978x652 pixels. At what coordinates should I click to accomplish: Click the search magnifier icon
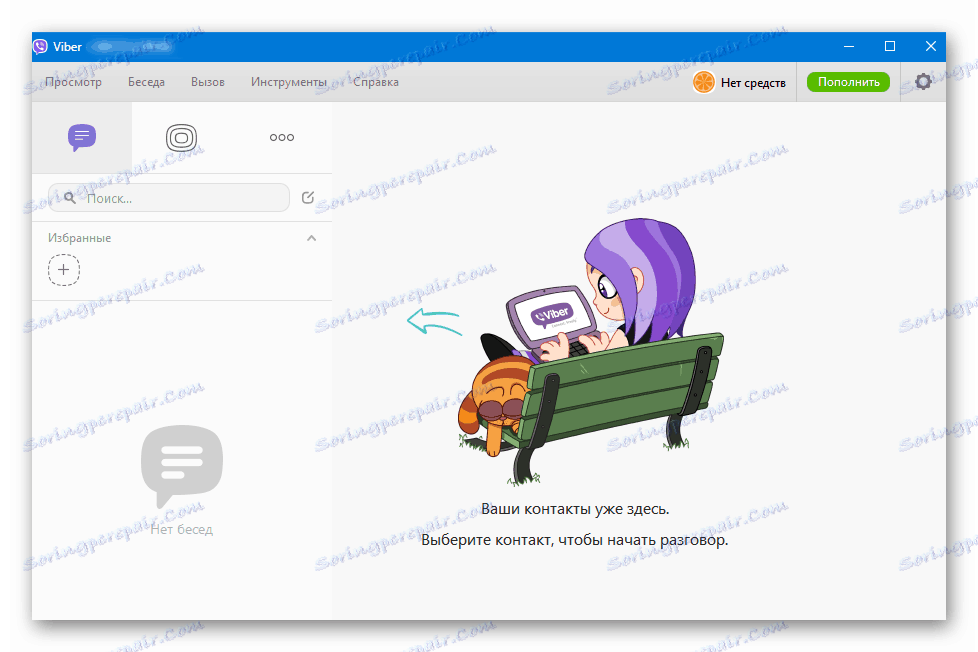click(67, 197)
